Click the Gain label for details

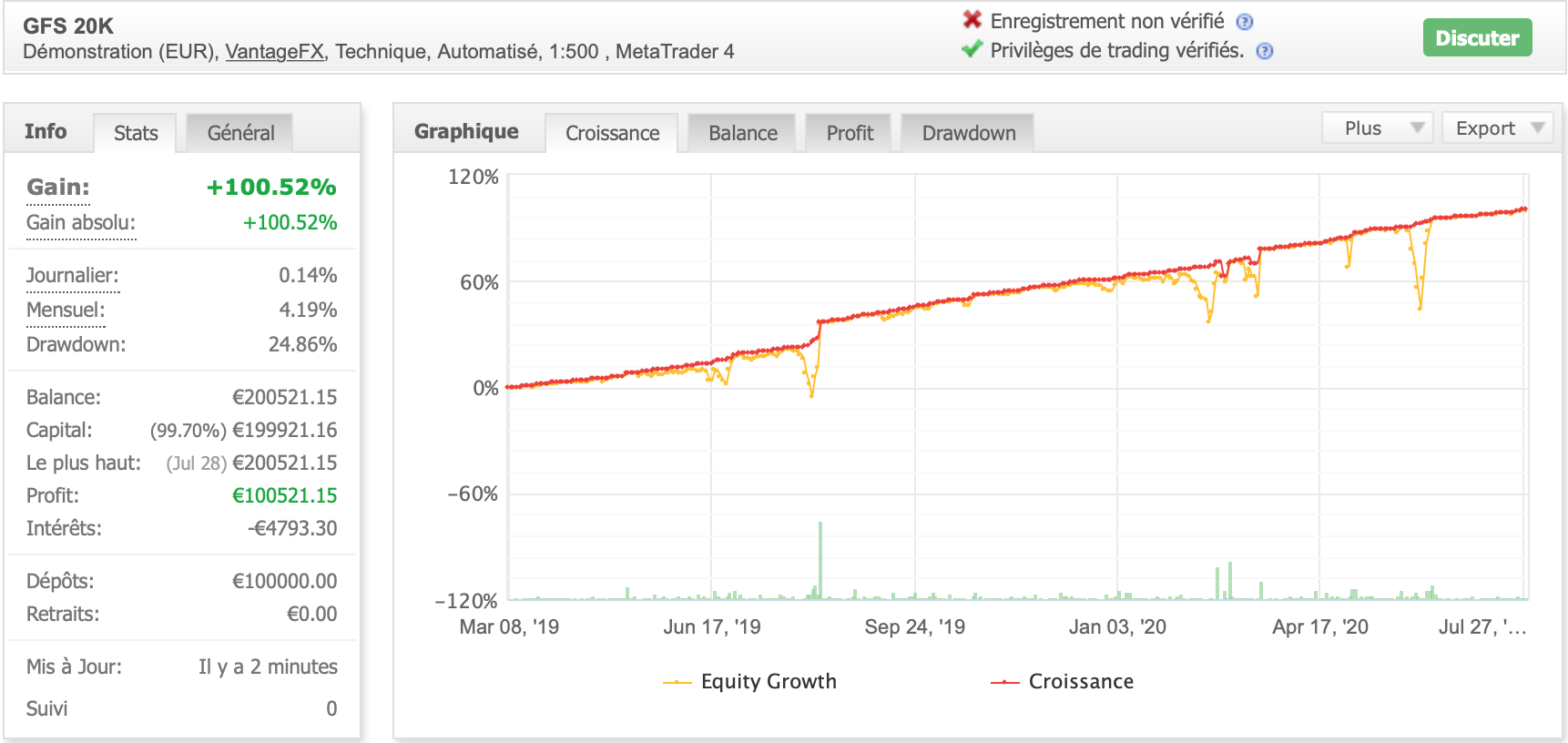[x=58, y=188]
